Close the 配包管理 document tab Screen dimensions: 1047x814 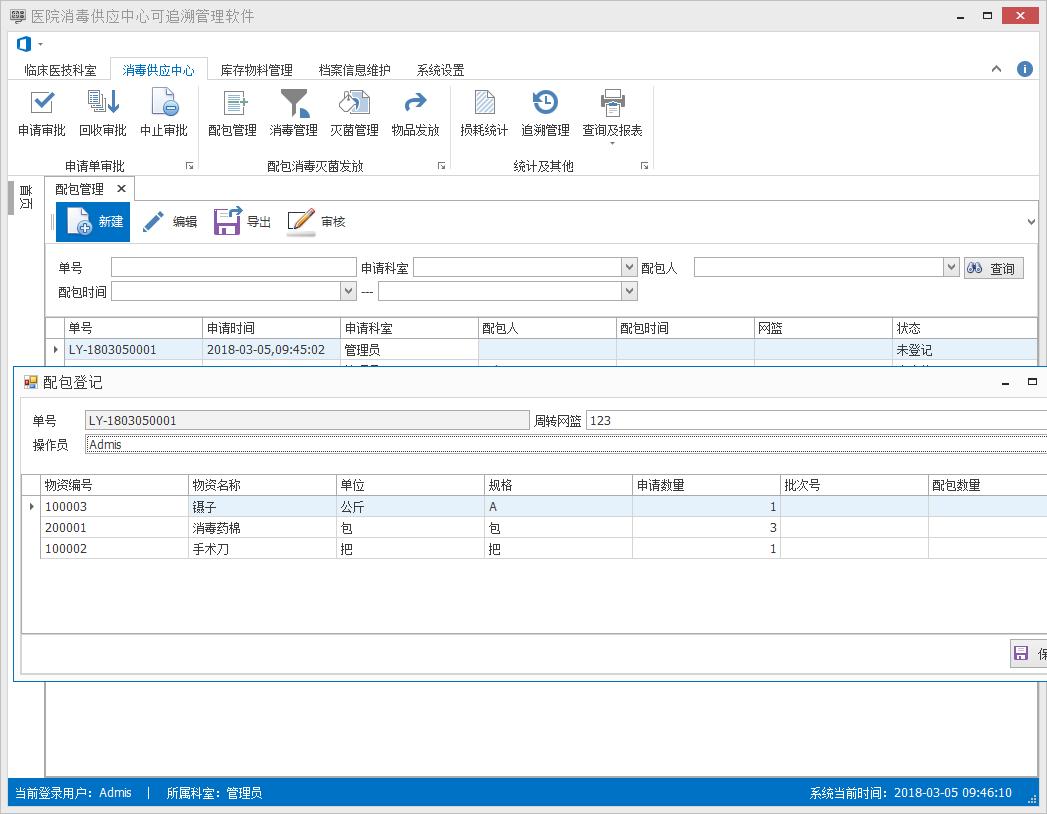click(122, 189)
